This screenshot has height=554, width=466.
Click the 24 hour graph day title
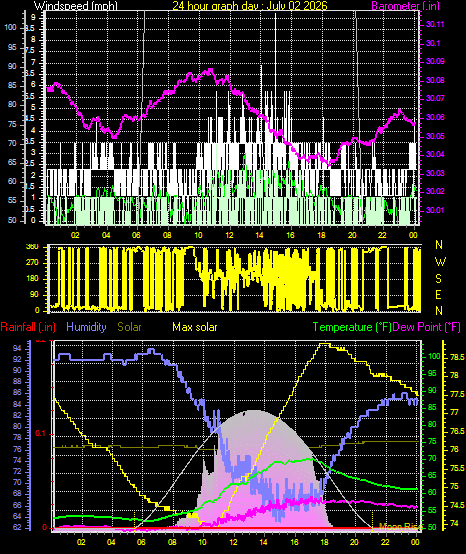point(250,6)
